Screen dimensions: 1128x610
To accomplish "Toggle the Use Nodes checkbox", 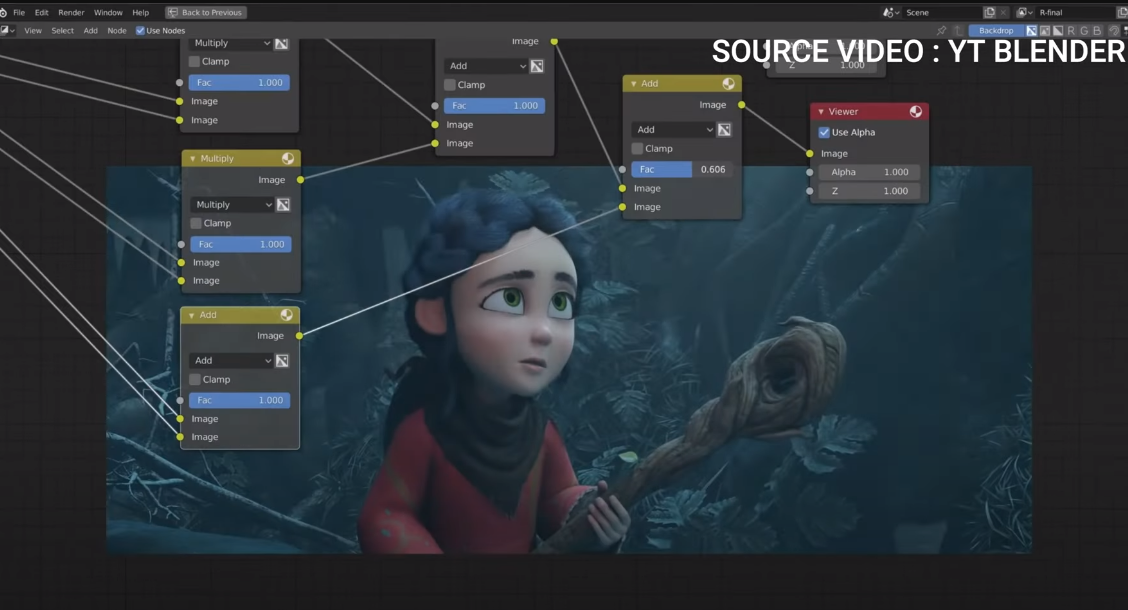I will click(x=140, y=30).
